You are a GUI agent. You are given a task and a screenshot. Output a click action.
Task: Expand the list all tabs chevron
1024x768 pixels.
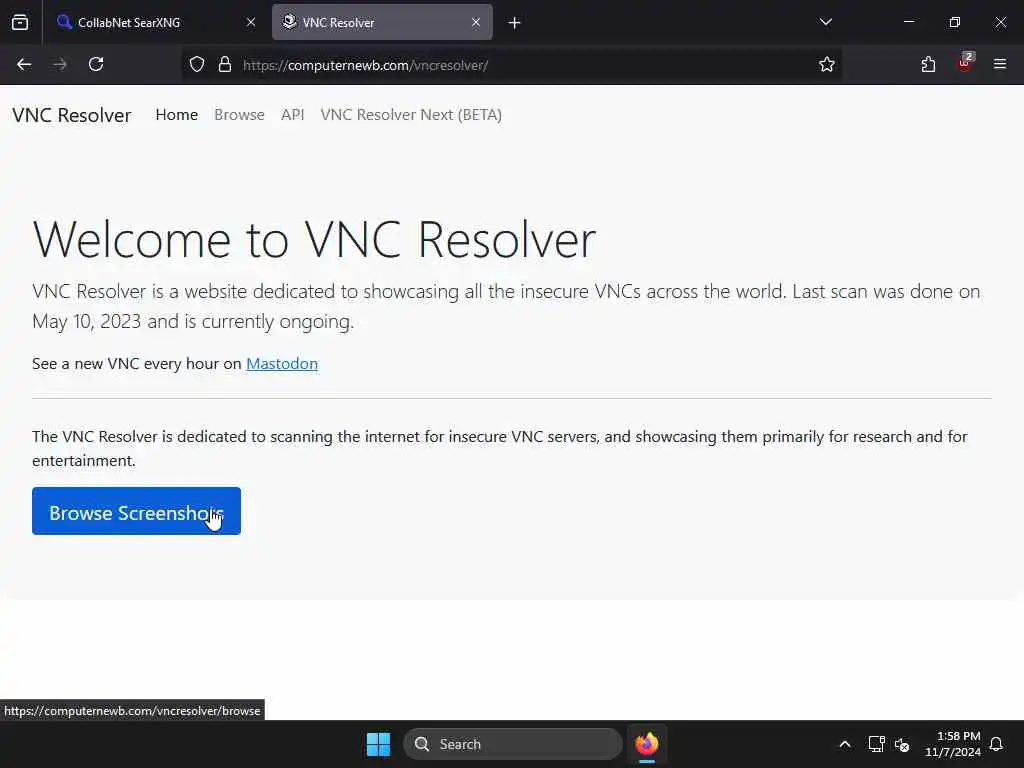coord(826,22)
